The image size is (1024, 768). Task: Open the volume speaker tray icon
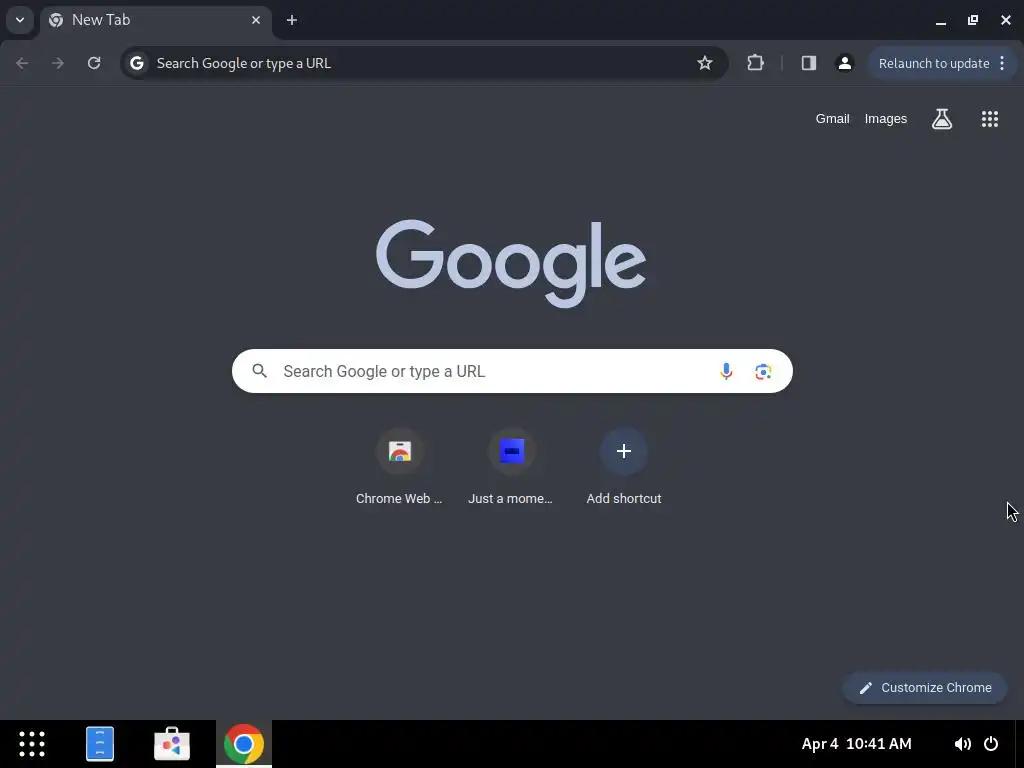point(962,744)
